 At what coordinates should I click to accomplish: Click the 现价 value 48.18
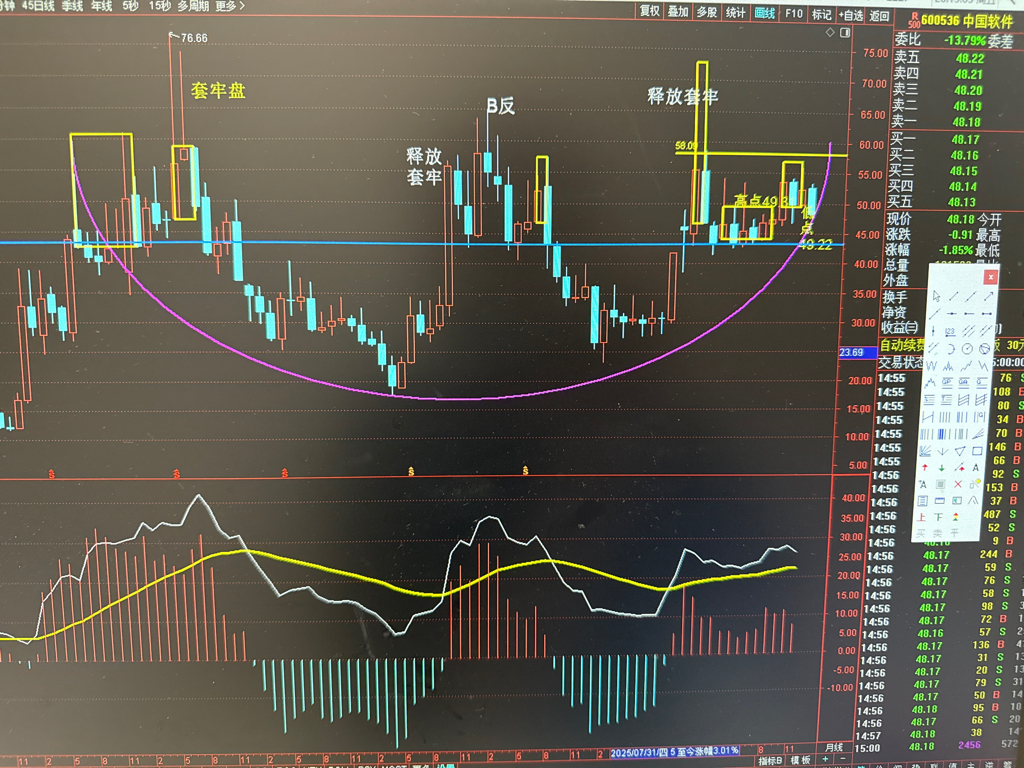(960, 219)
